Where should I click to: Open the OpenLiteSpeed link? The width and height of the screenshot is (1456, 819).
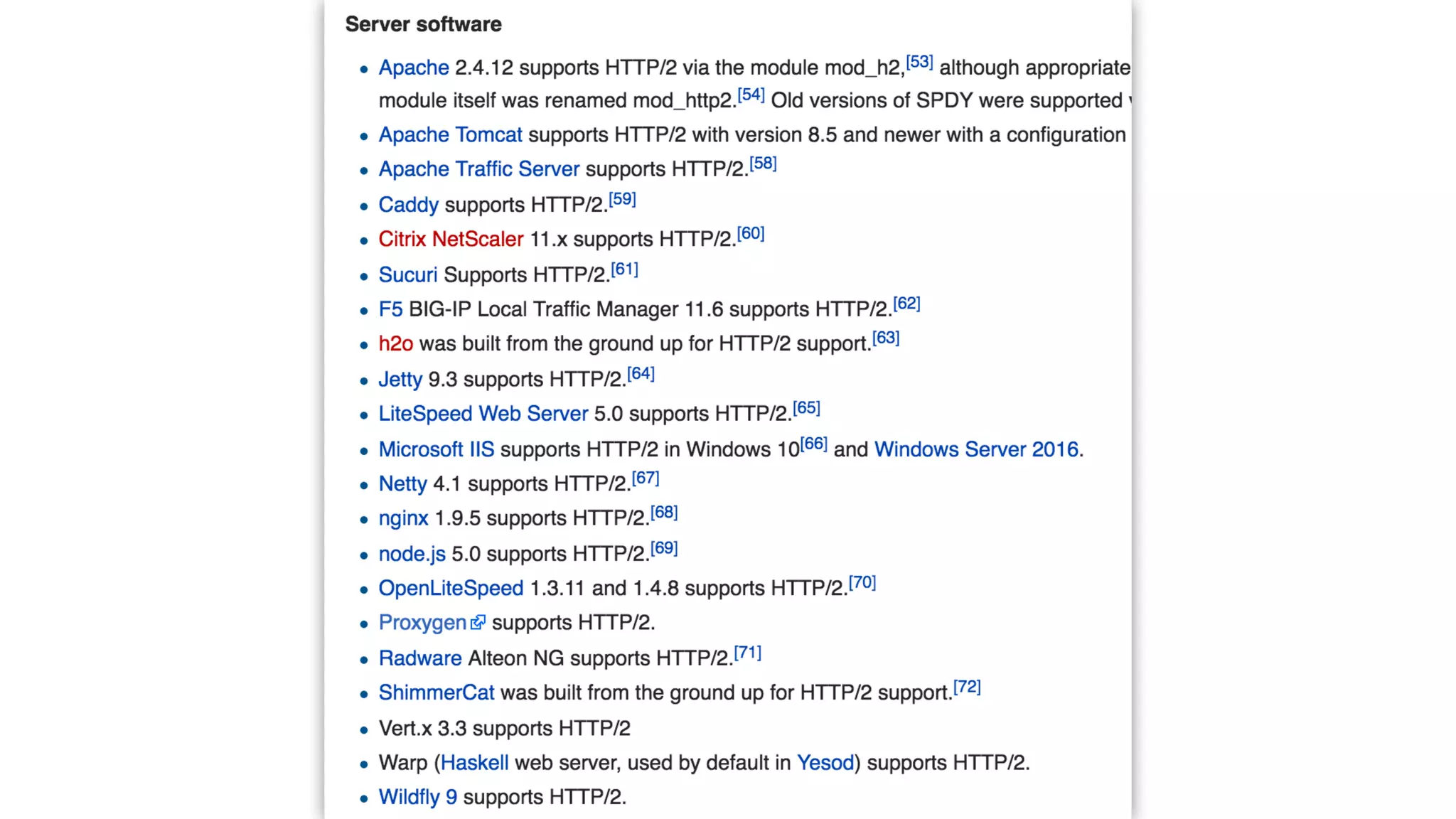[x=450, y=588]
